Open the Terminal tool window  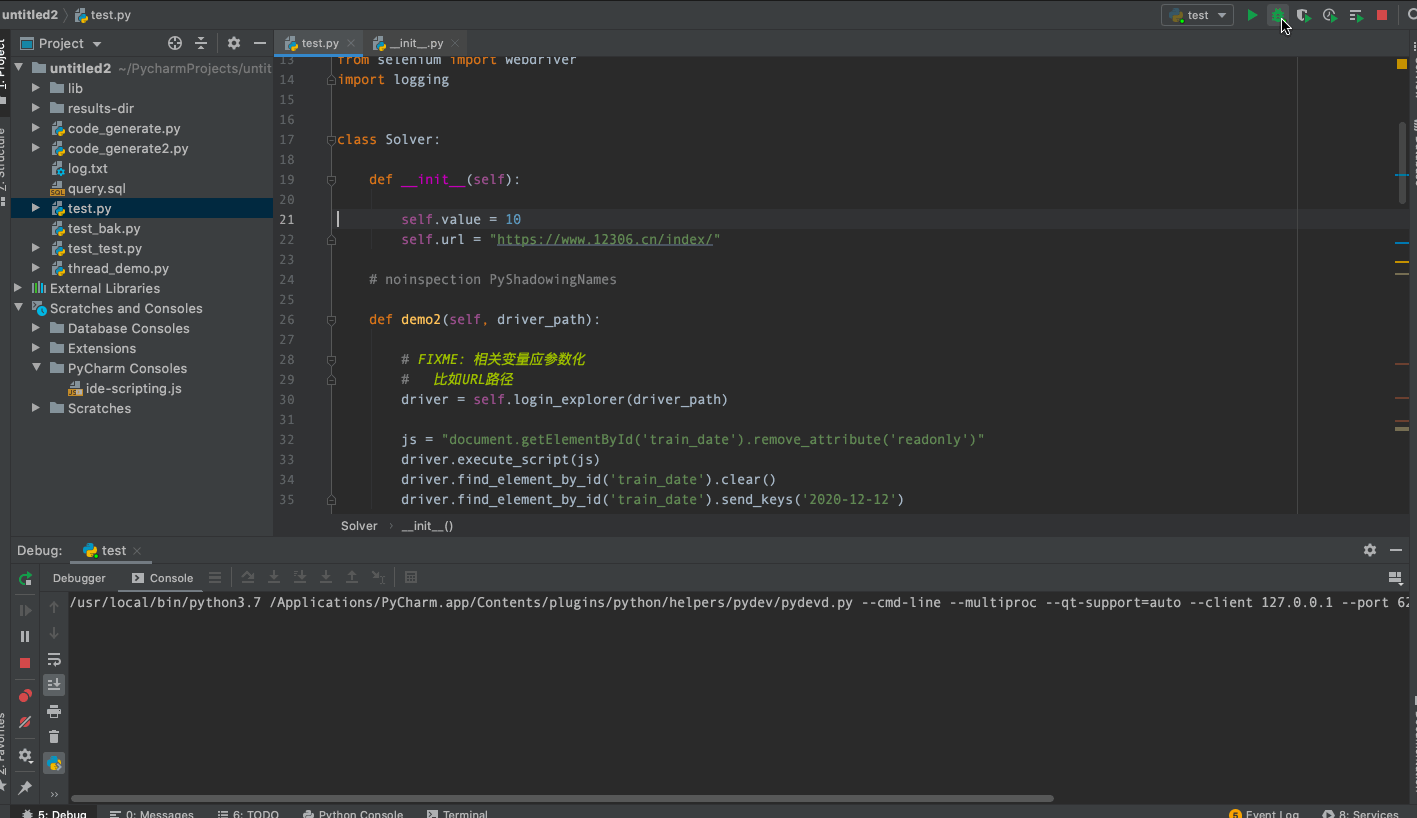point(457,814)
